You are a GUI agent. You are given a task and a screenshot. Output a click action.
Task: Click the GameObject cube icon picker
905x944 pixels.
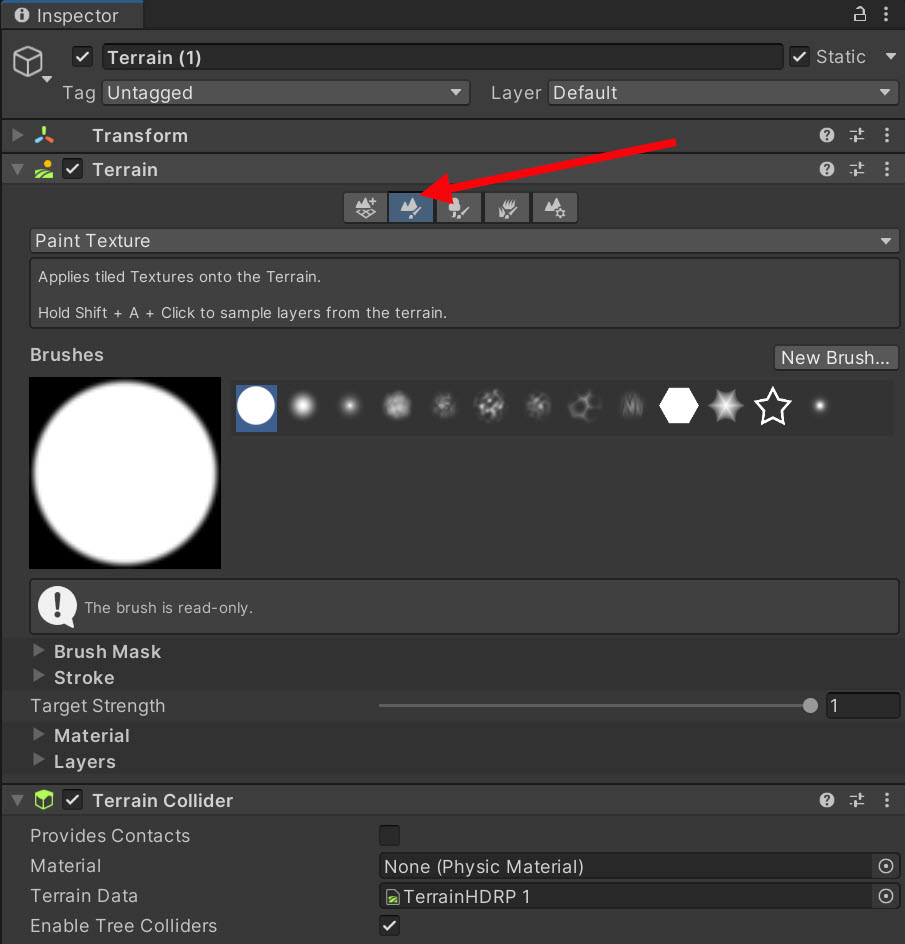28,62
